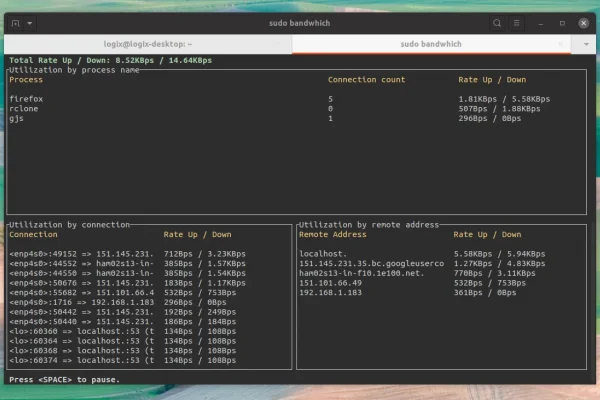
Task: Select the localhost. remote address
Action: (x=323, y=254)
